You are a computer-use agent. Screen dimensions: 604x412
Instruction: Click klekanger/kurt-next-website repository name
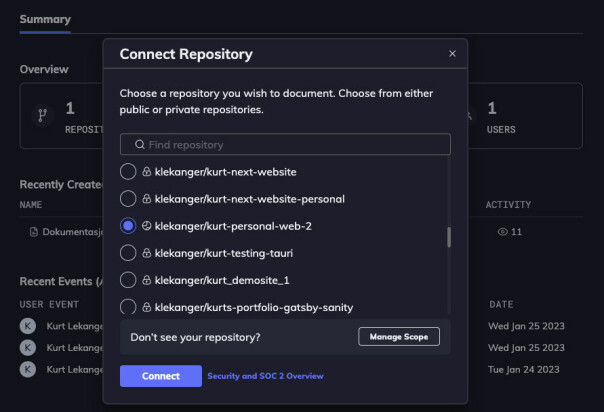click(x=225, y=172)
